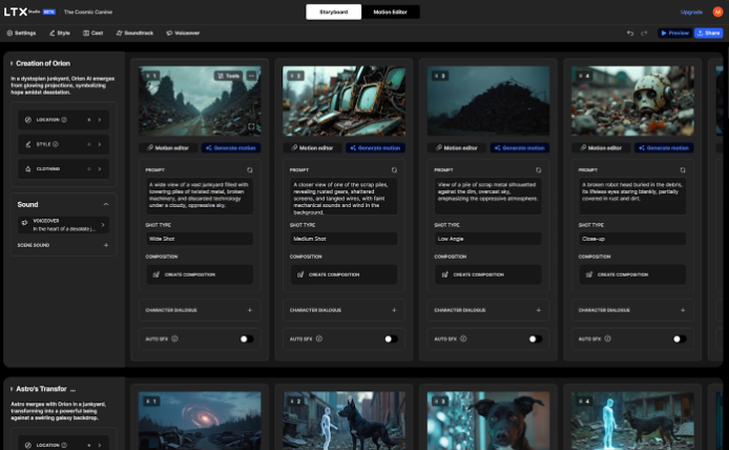Select the galaxy sky thumbnail
This screenshot has width=729, height=450.
coord(199,420)
